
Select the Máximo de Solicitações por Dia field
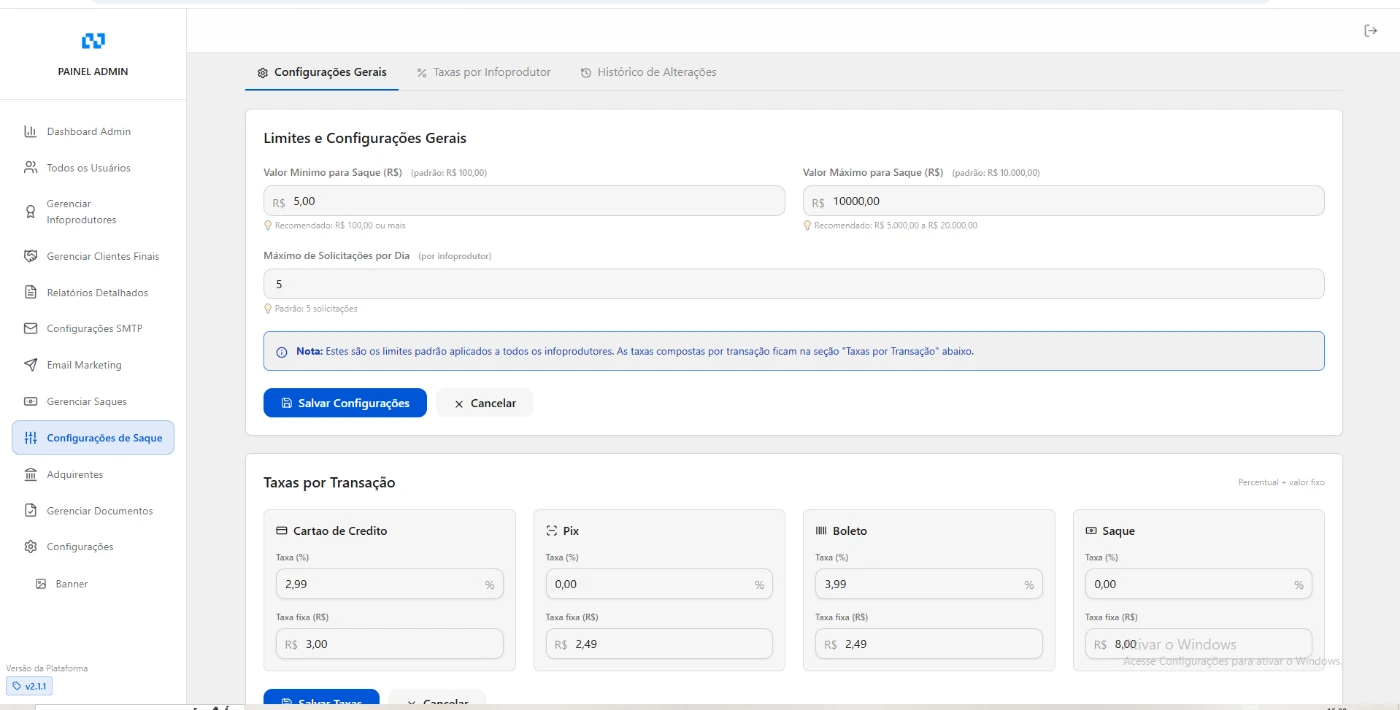(x=793, y=284)
